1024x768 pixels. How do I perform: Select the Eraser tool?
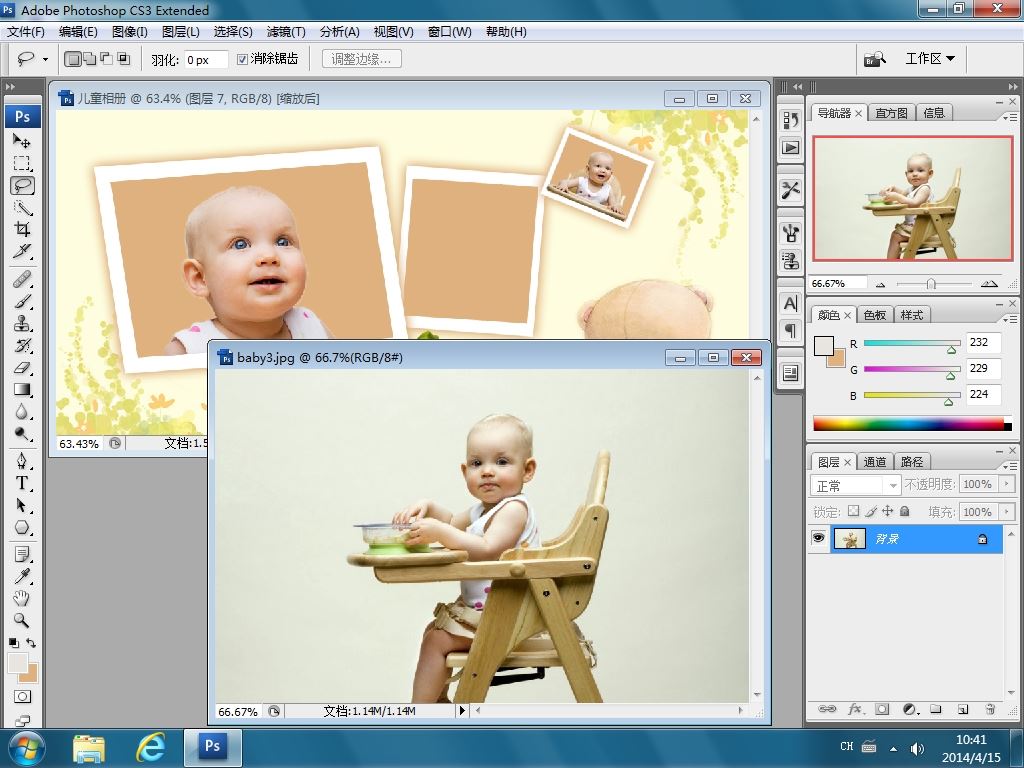[x=22, y=368]
